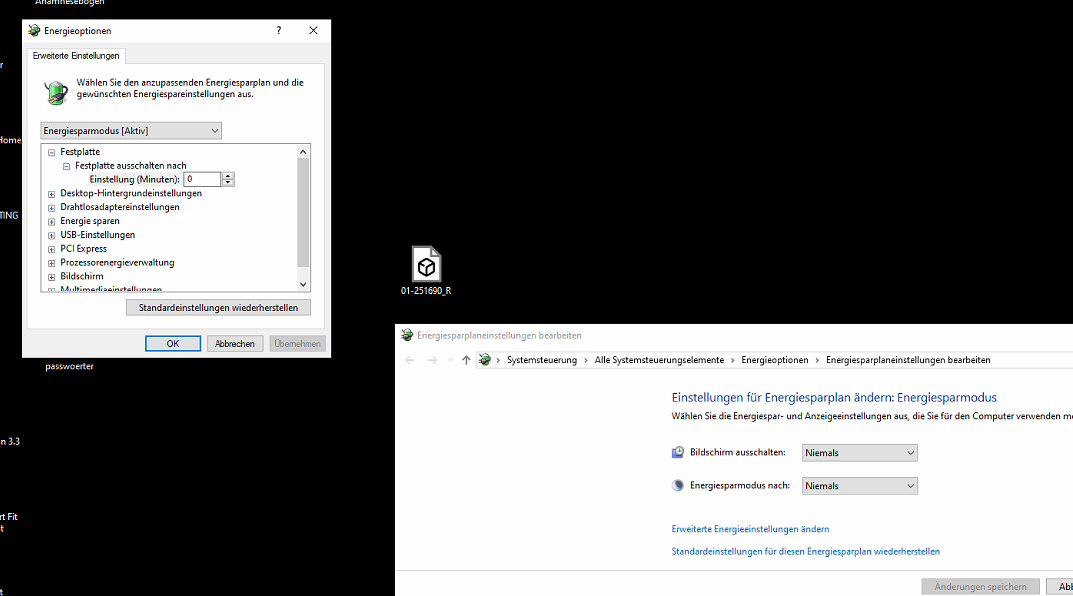Open the Energiesparmodus nach dropdown
The width and height of the screenshot is (1073, 596).
[x=859, y=486]
